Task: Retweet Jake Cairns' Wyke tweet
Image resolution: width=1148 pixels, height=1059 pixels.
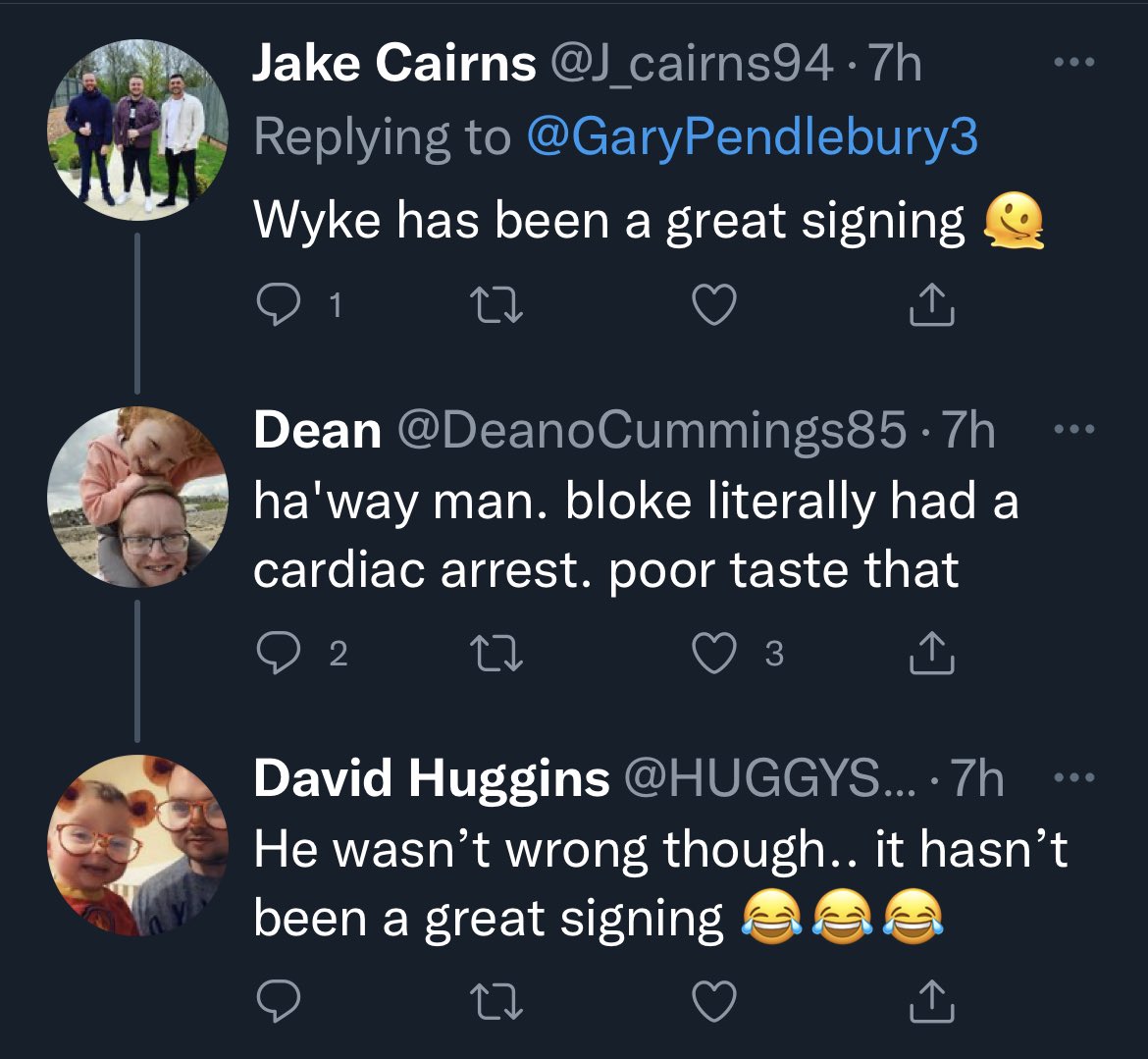Action: (496, 305)
